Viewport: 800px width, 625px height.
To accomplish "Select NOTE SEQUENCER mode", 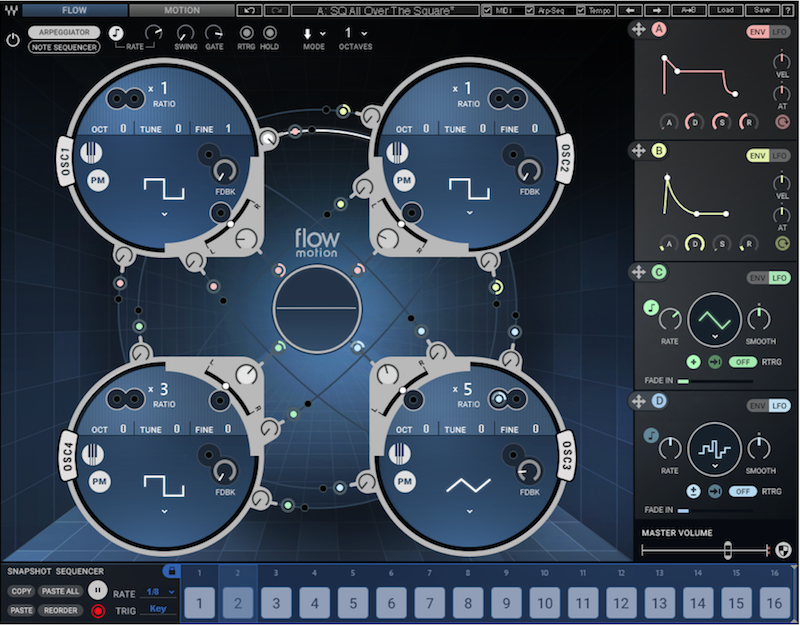I will click(64, 47).
